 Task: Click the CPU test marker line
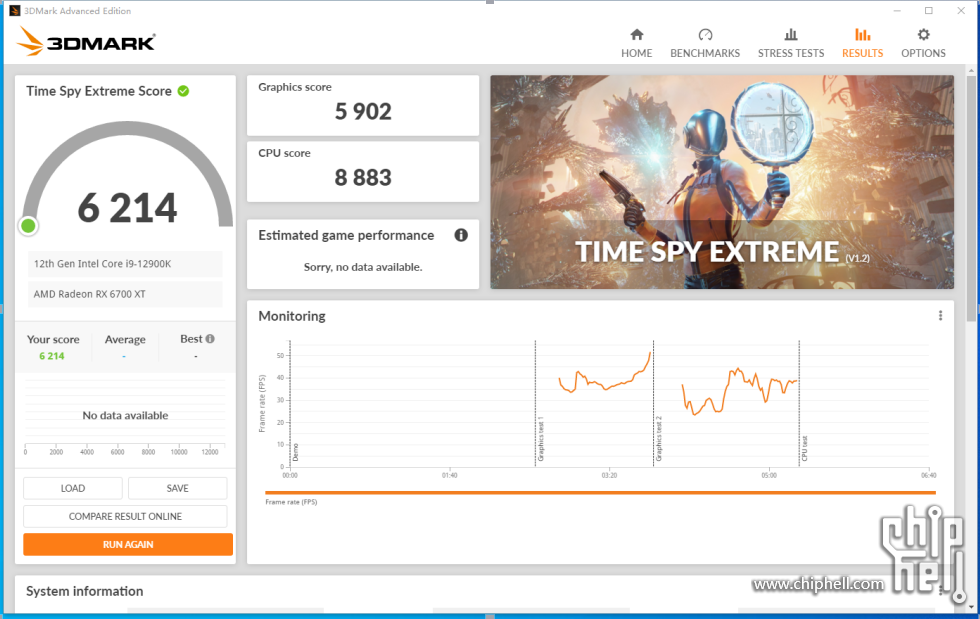799,403
